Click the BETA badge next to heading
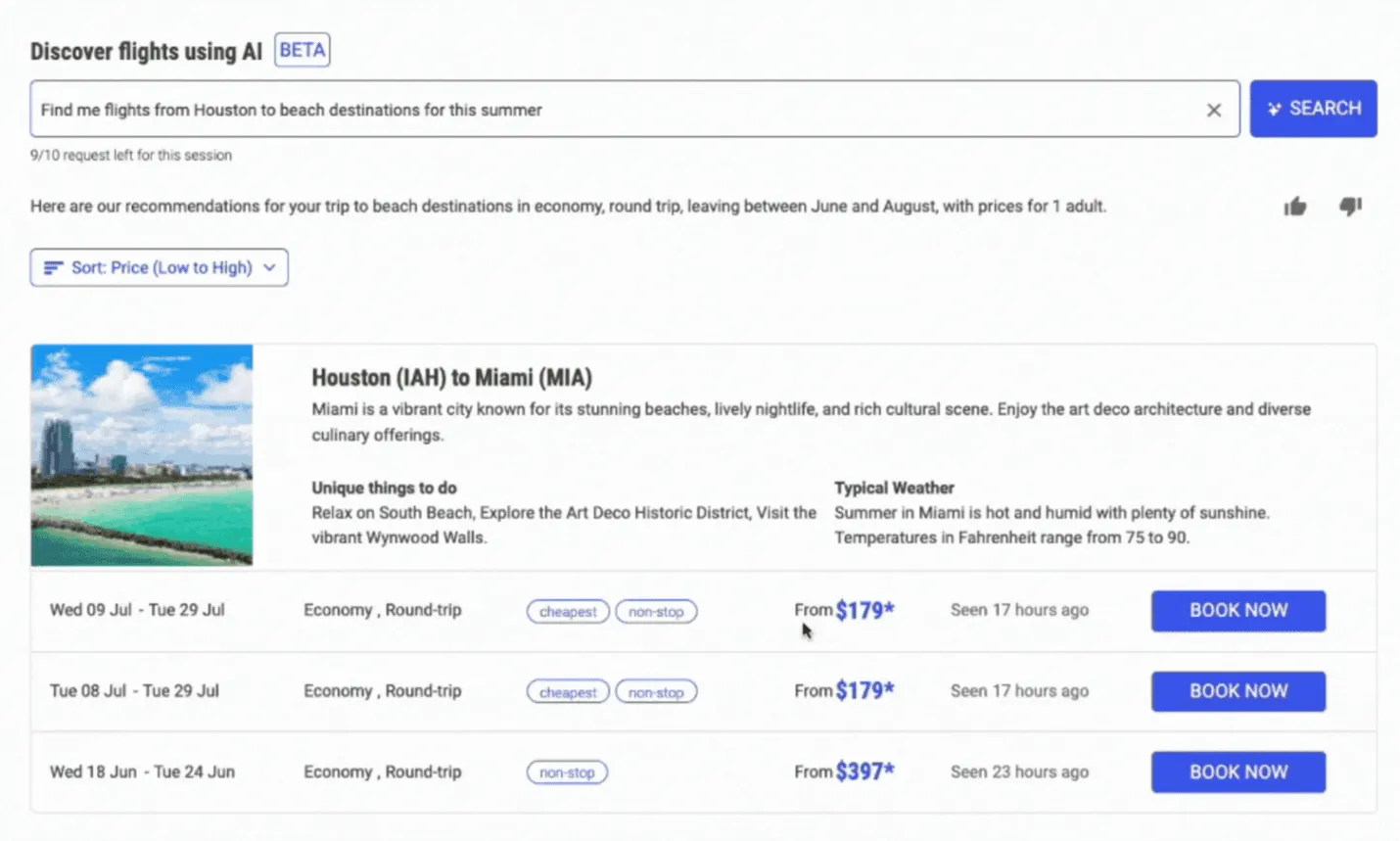 [x=302, y=50]
